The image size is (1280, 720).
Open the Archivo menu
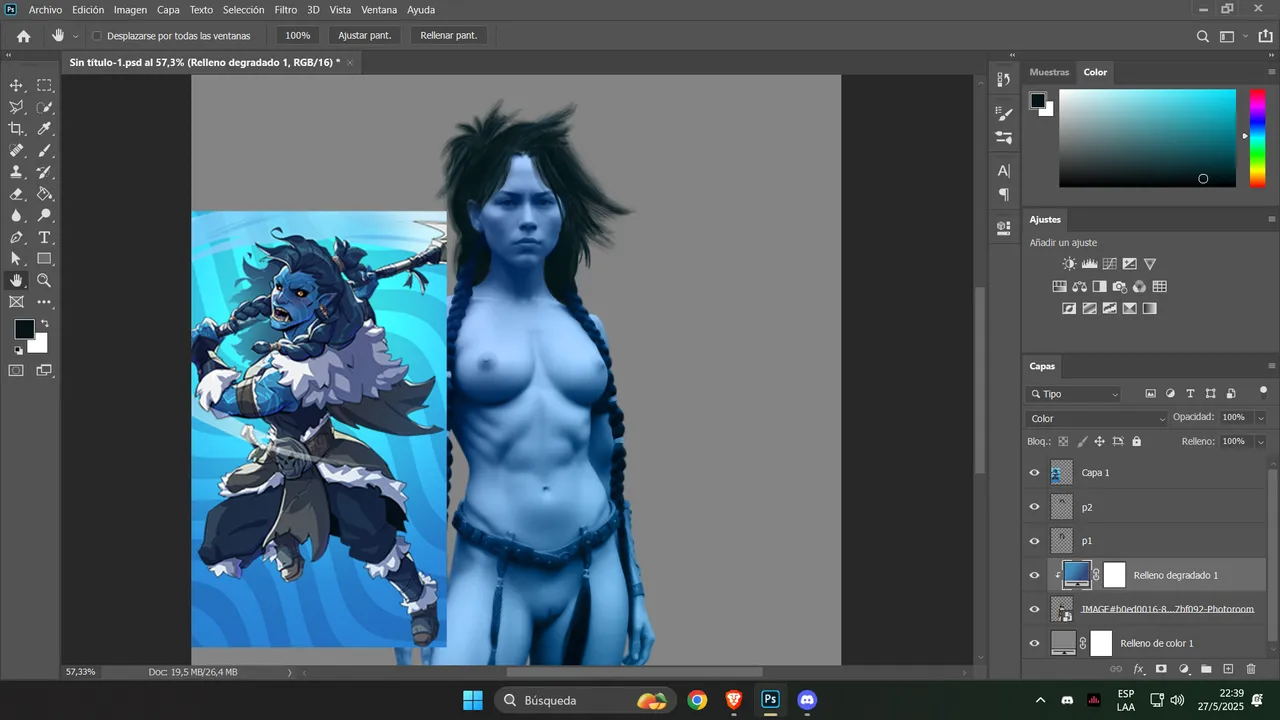[x=45, y=10]
